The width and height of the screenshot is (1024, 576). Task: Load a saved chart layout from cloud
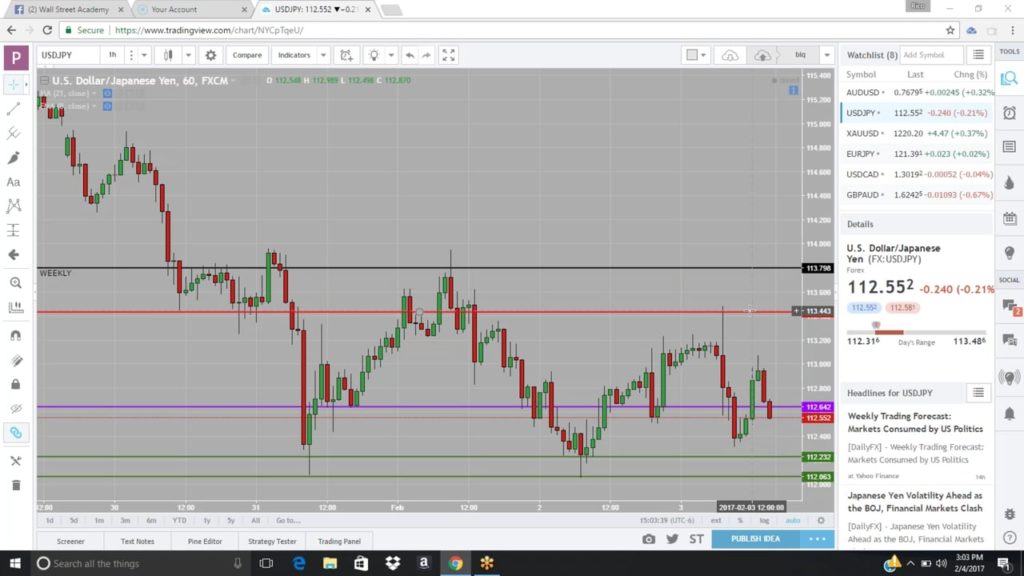pos(729,56)
